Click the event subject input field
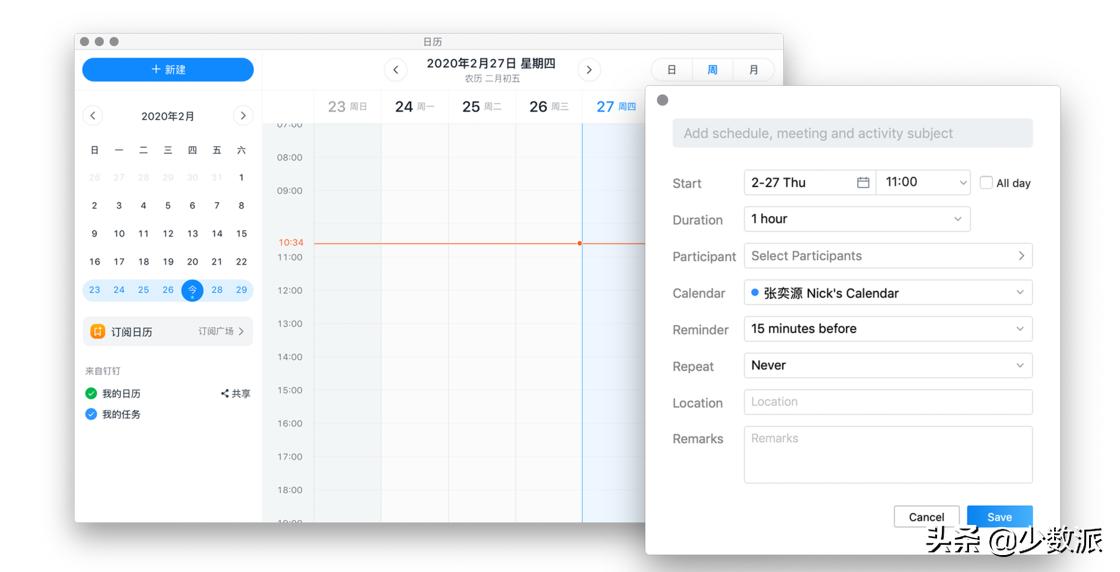 point(852,134)
